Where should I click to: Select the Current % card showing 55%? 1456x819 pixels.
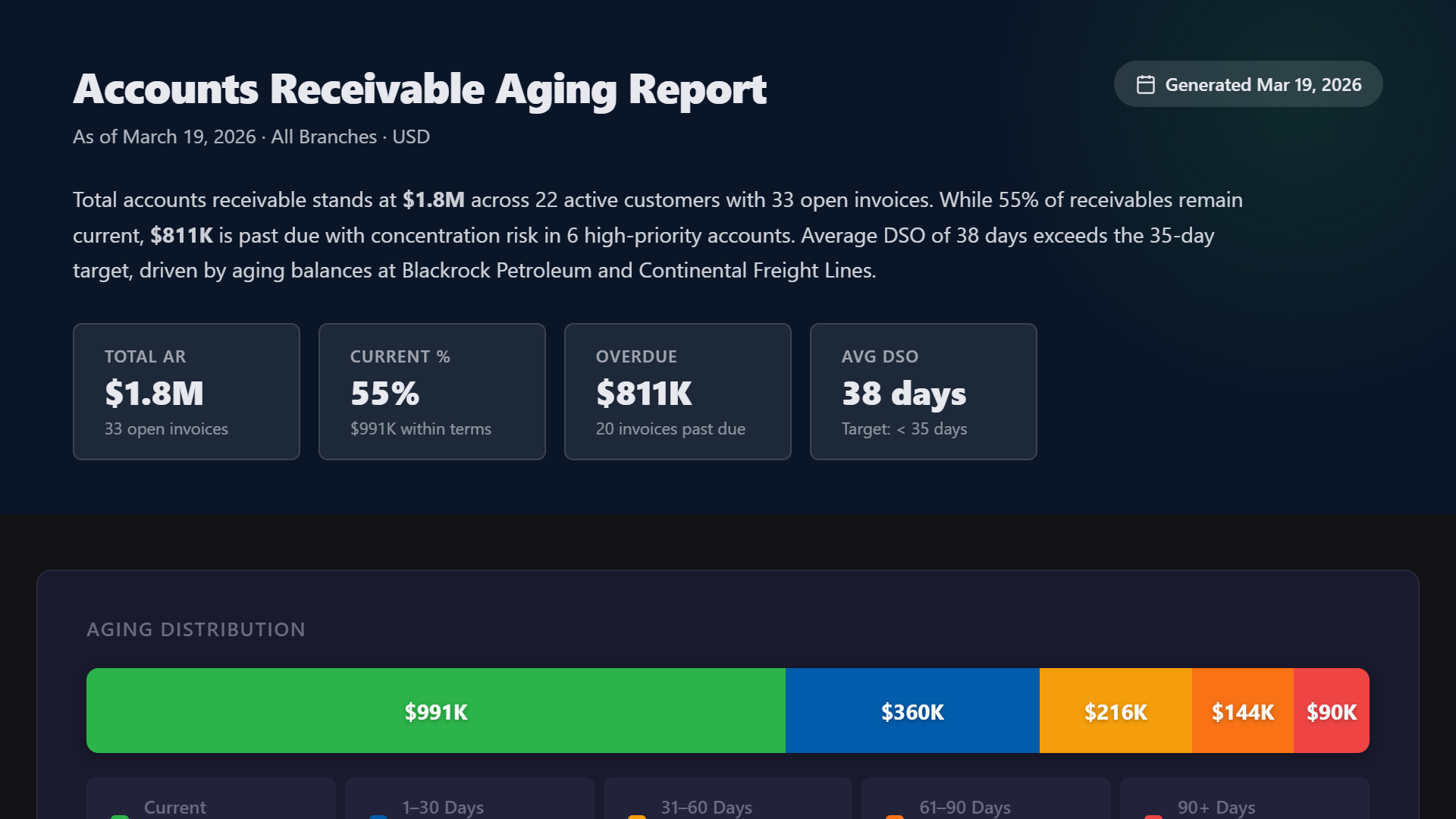[x=431, y=391]
